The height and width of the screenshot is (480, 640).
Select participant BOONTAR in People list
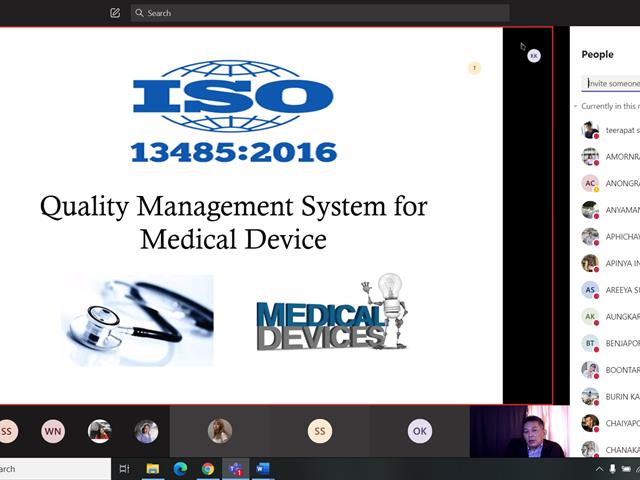point(611,370)
